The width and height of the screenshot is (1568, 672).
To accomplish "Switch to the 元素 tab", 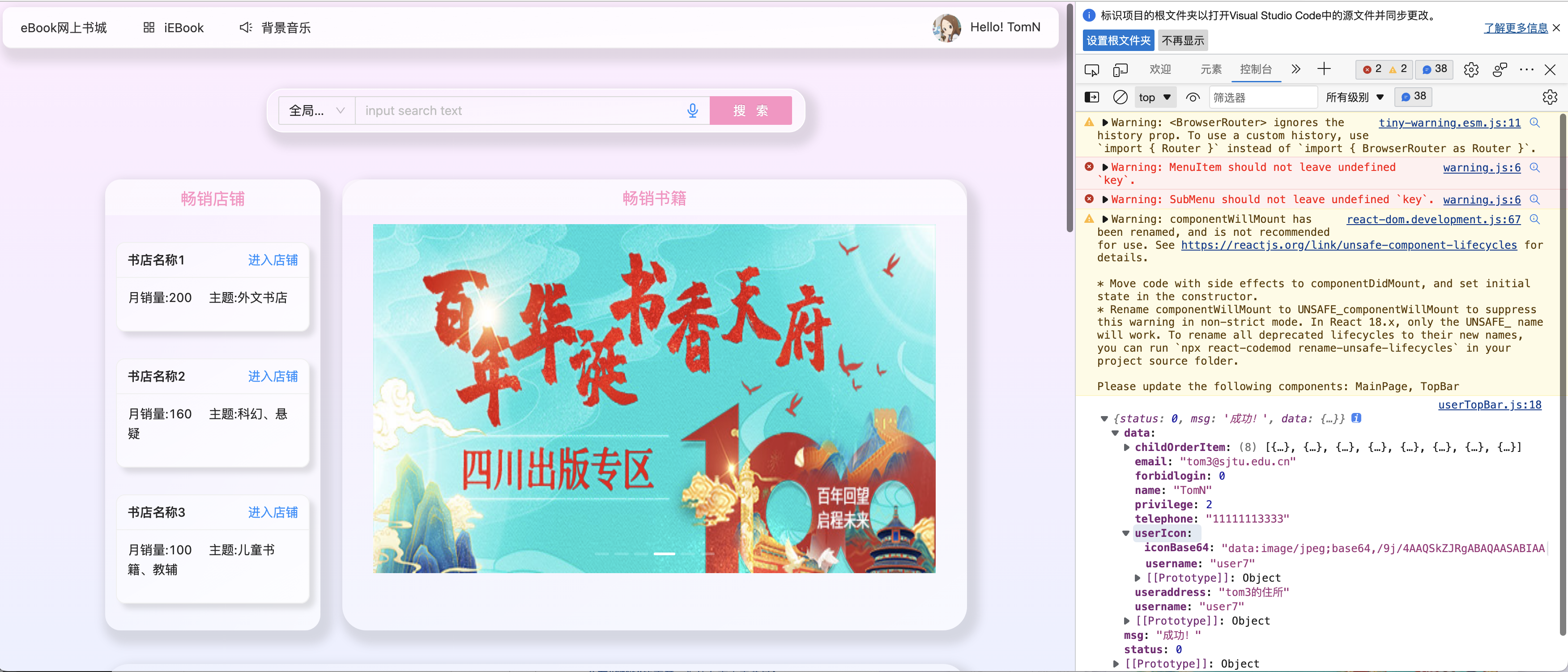I will pos(1211,69).
